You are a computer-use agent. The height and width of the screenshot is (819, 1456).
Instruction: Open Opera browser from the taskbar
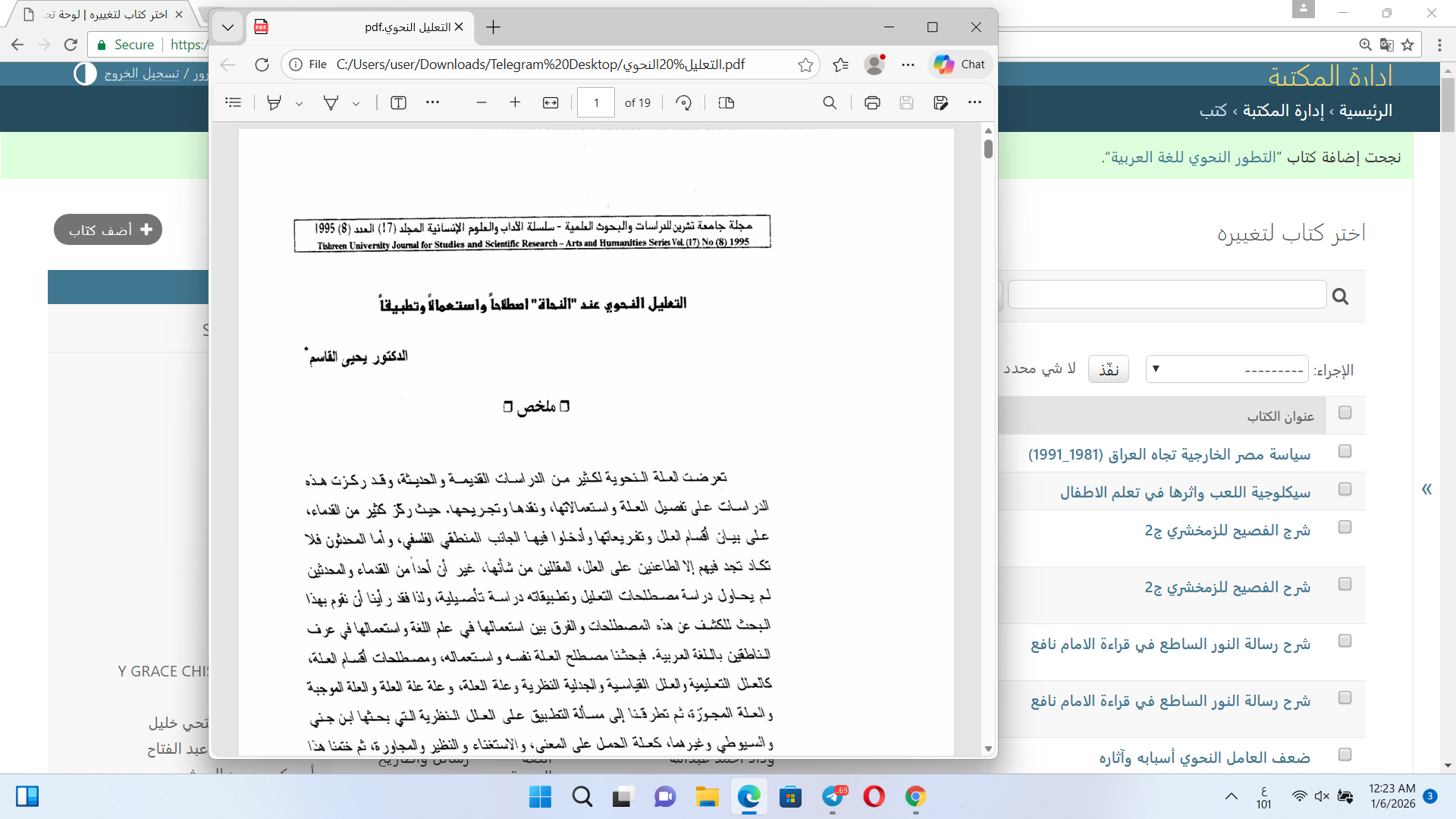[x=874, y=797]
